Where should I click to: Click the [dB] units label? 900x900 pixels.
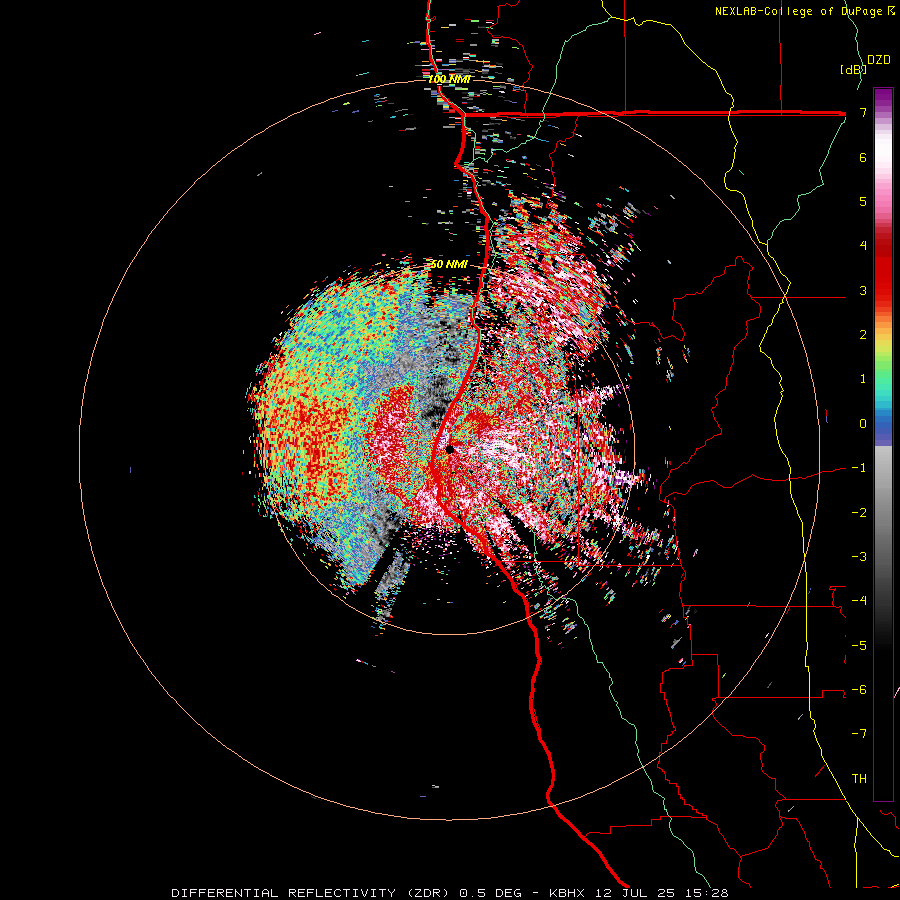[853, 69]
